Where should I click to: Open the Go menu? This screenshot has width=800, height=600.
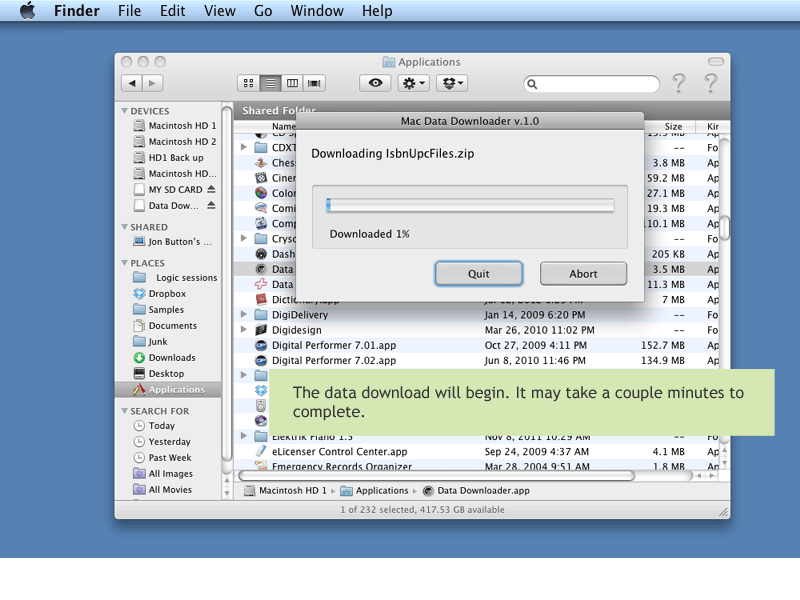pos(263,11)
